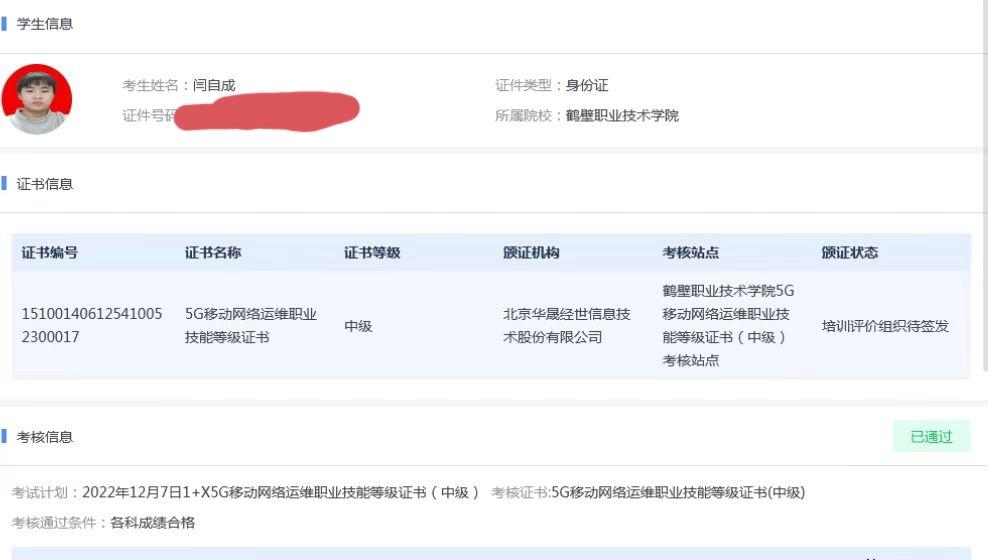Click 北京华晟经世信息技术股份有限公司 issuer cell

point(566,325)
